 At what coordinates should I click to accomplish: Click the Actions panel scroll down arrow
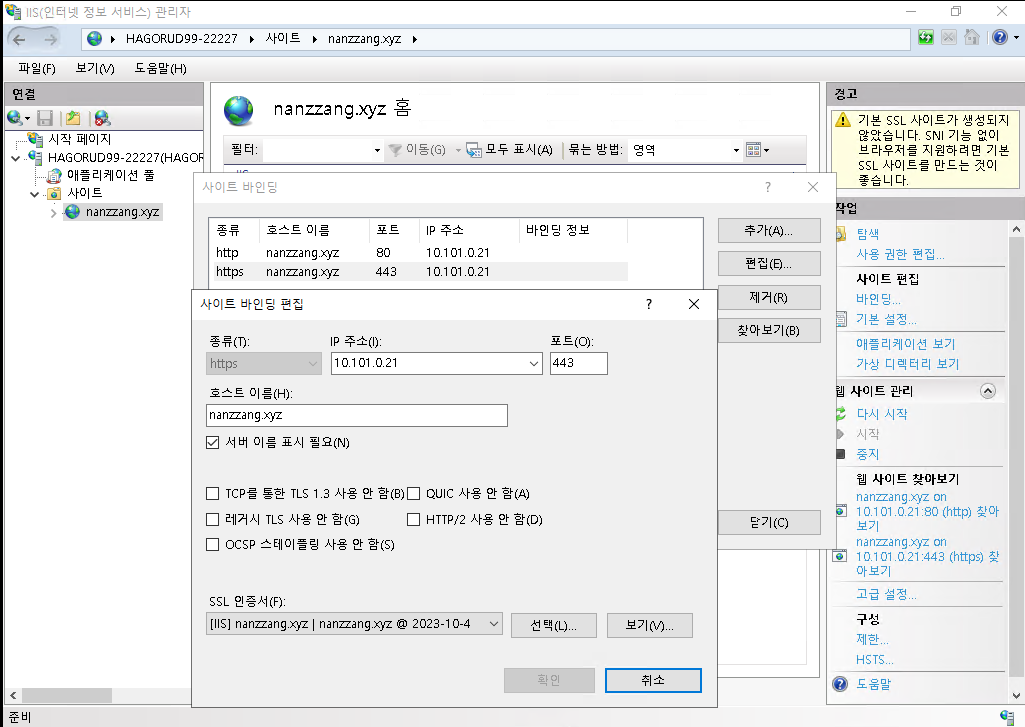[x=1016, y=696]
